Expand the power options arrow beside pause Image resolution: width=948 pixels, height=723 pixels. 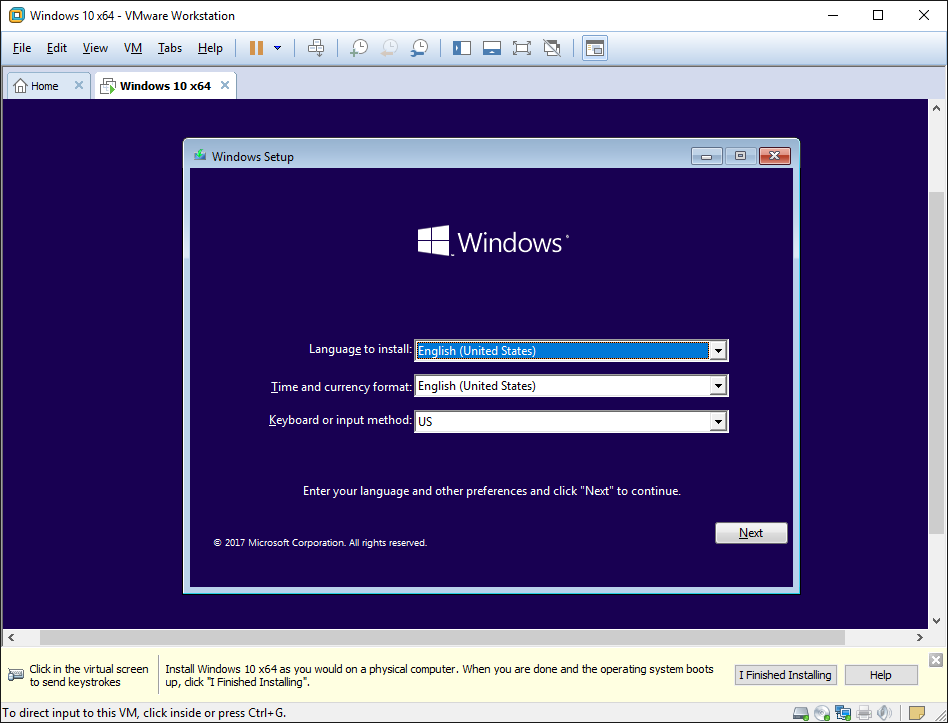coord(277,48)
